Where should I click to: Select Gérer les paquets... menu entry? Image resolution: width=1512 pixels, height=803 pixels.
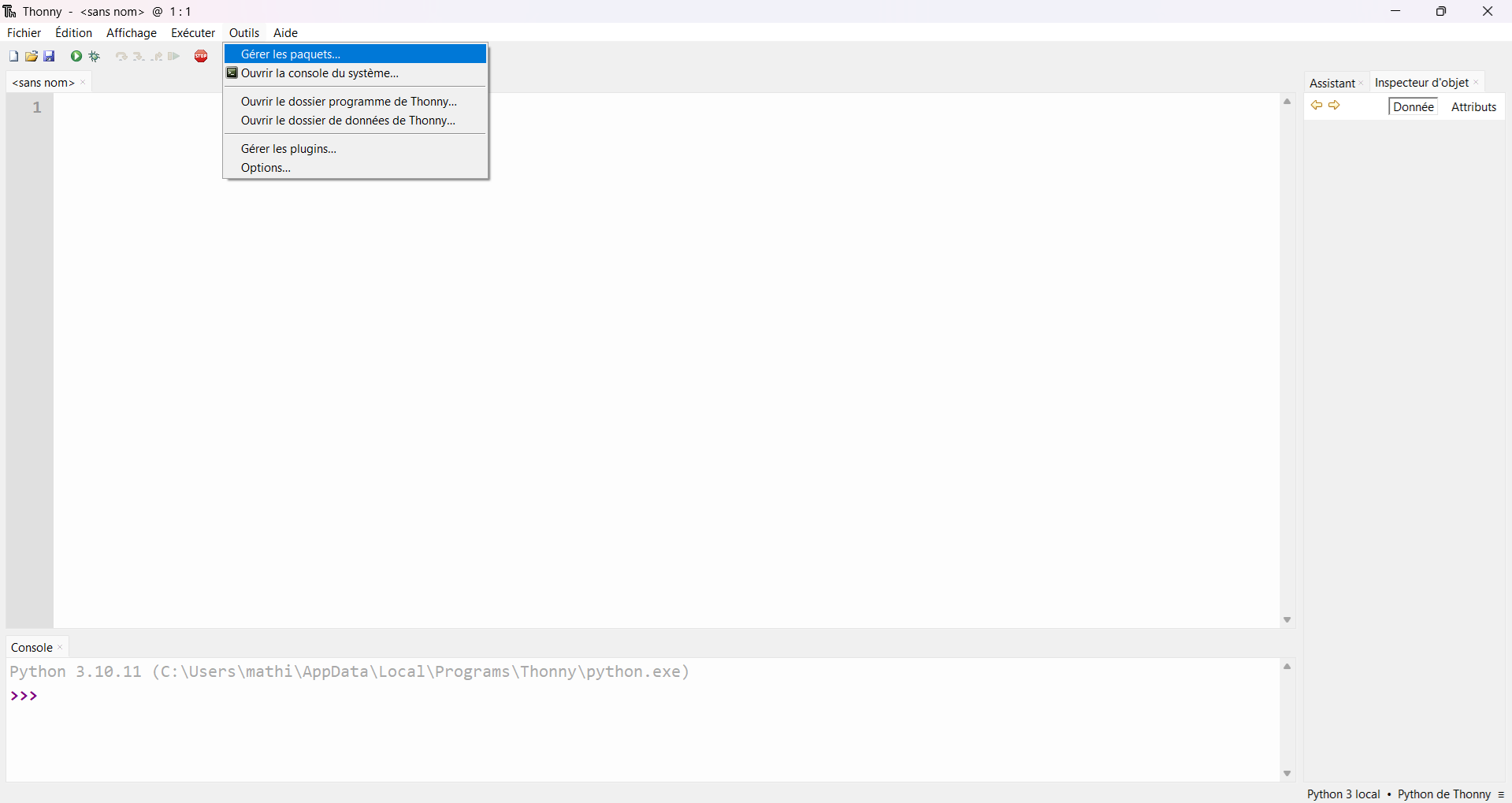[291, 54]
